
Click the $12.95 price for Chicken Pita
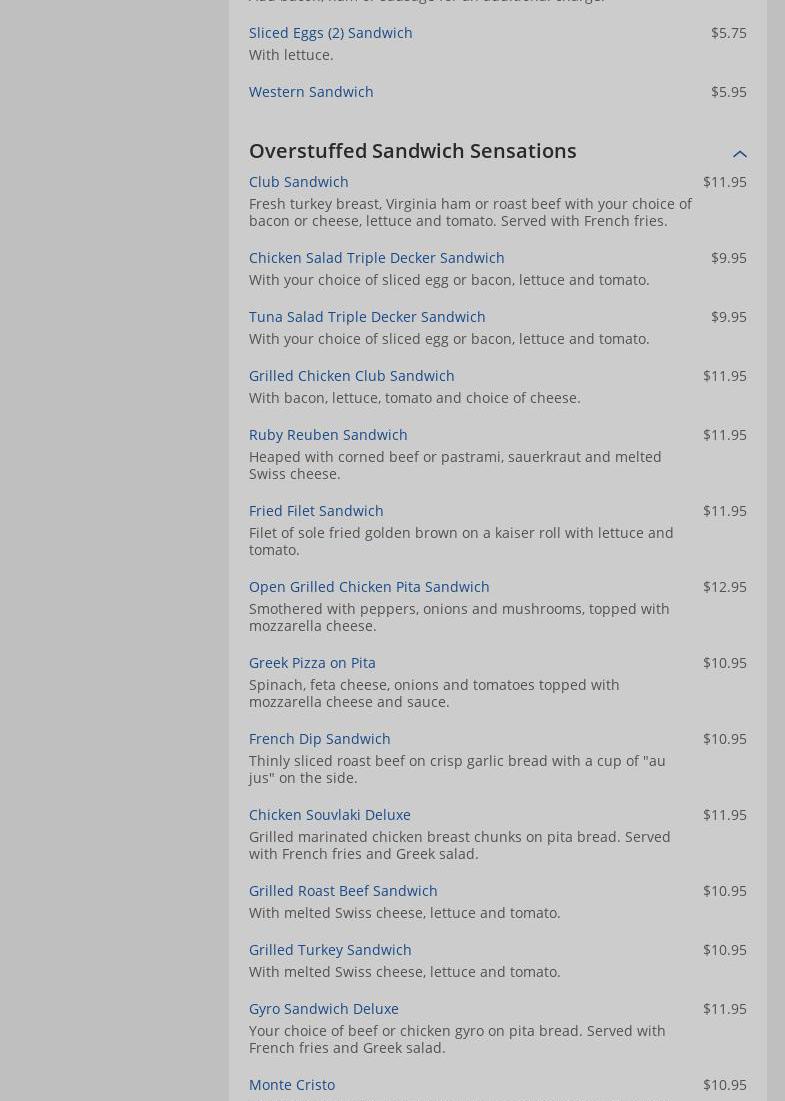coord(724,587)
